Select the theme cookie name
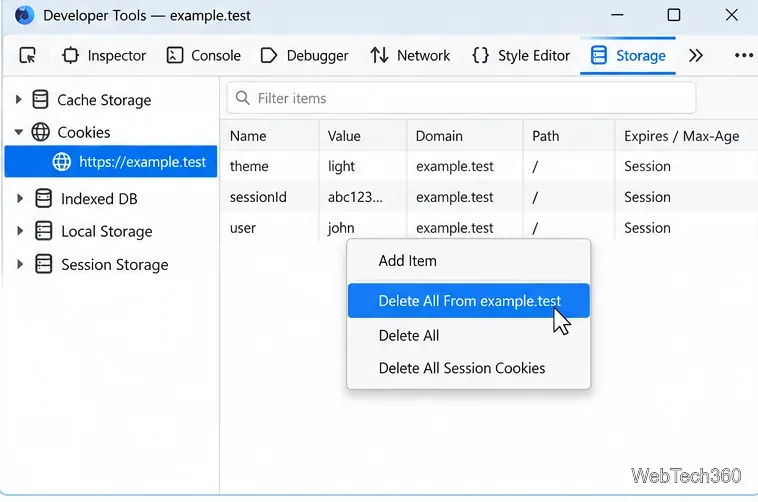758x502 pixels. [249, 166]
